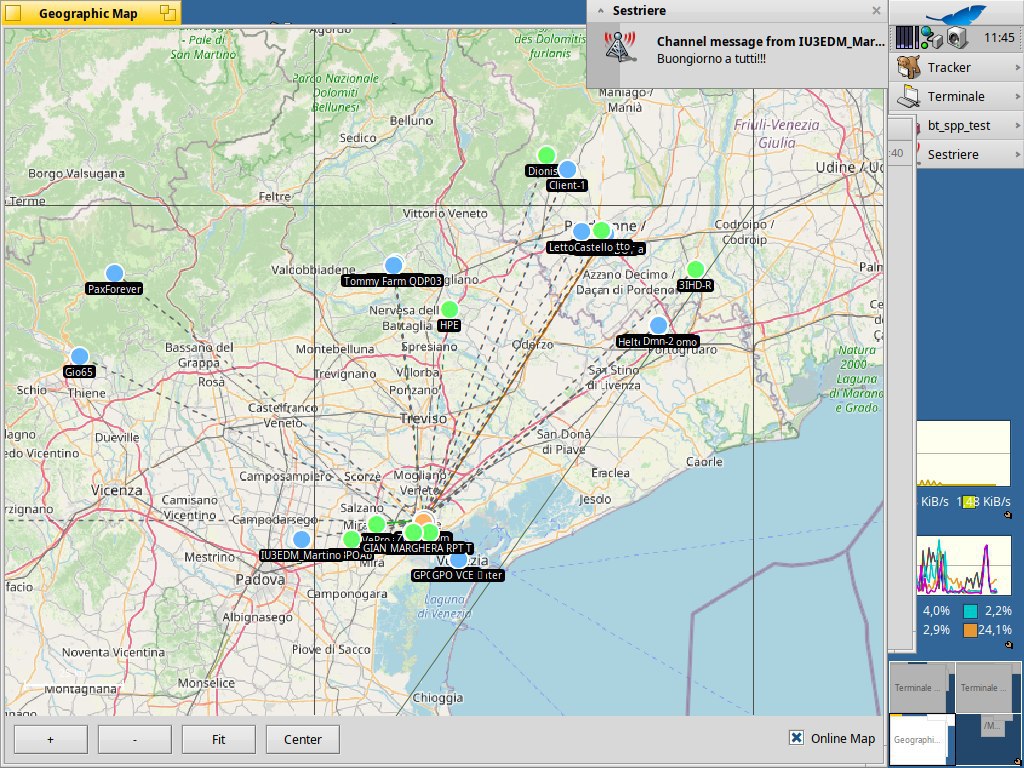The image size is (1024, 768).
Task: Open the volume speaker tray icon
Action: click(x=955, y=38)
